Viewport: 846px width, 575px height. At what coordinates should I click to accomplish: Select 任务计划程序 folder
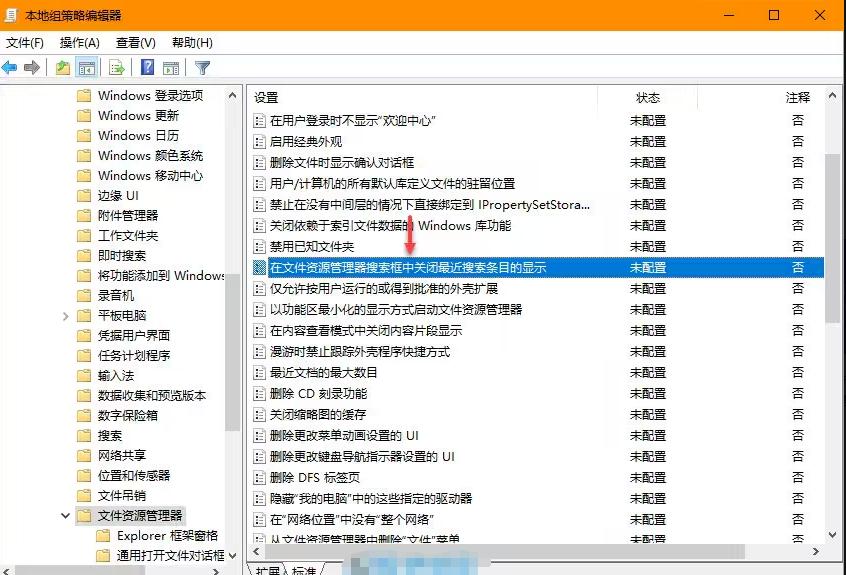(134, 355)
